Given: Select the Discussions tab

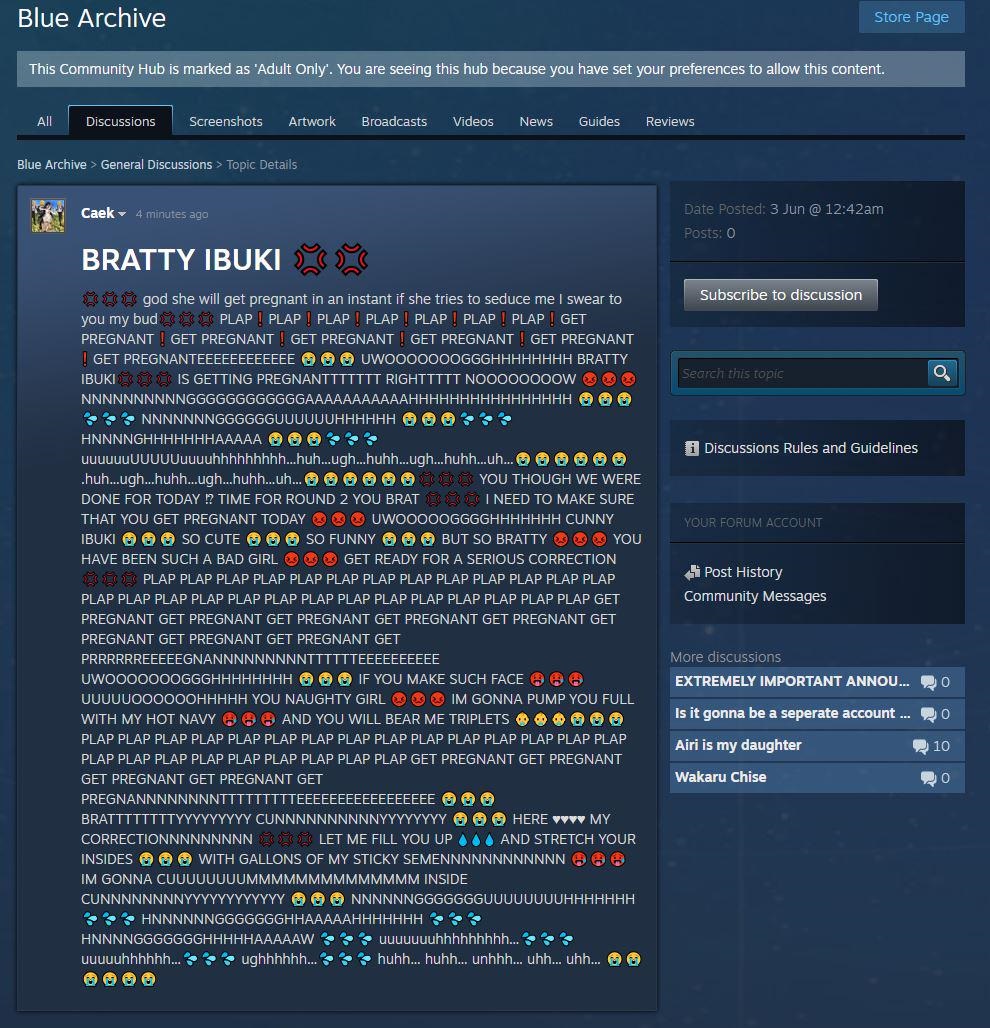Looking at the screenshot, I should (121, 121).
